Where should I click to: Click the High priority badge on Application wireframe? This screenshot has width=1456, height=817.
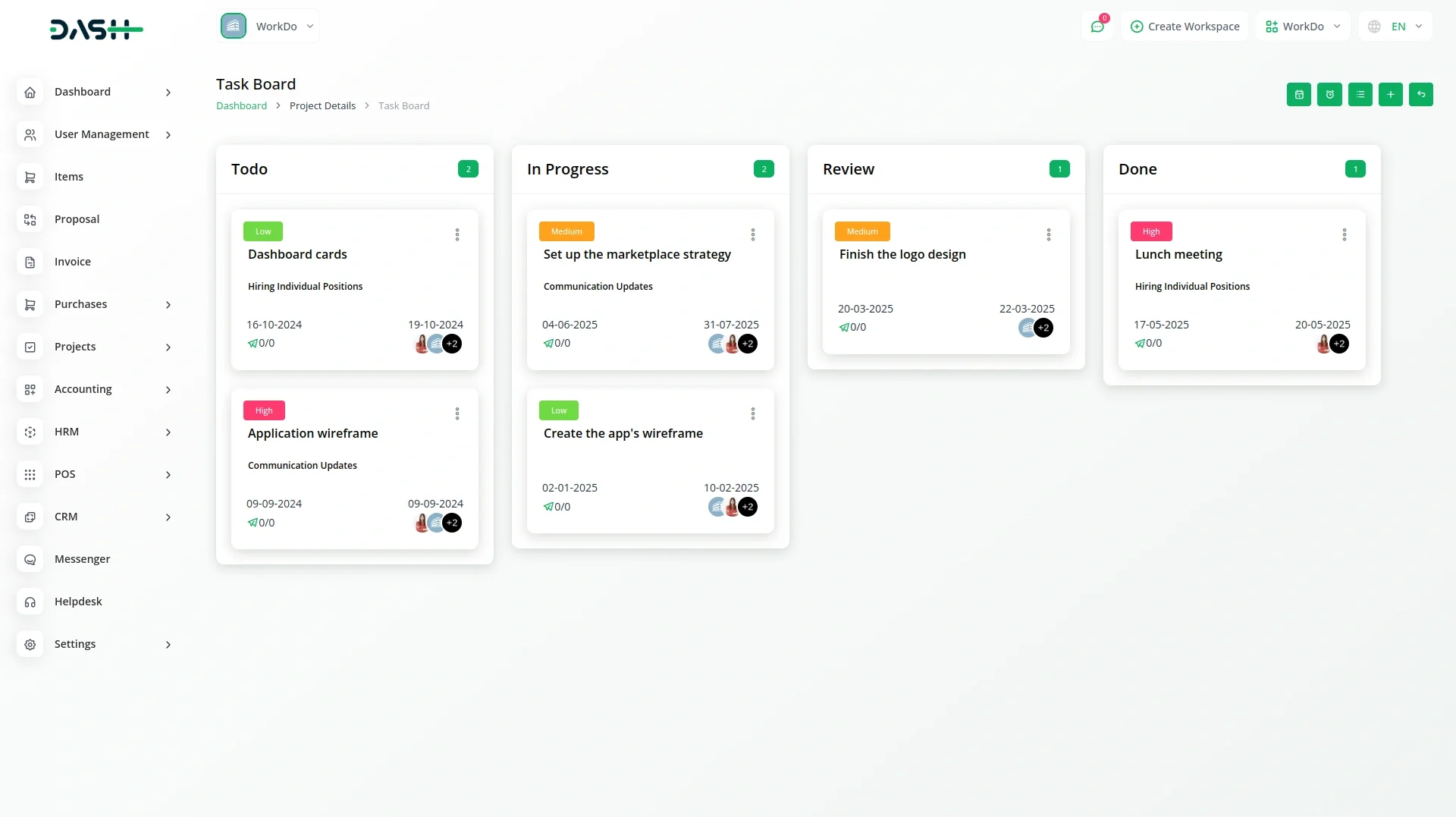[x=263, y=410]
